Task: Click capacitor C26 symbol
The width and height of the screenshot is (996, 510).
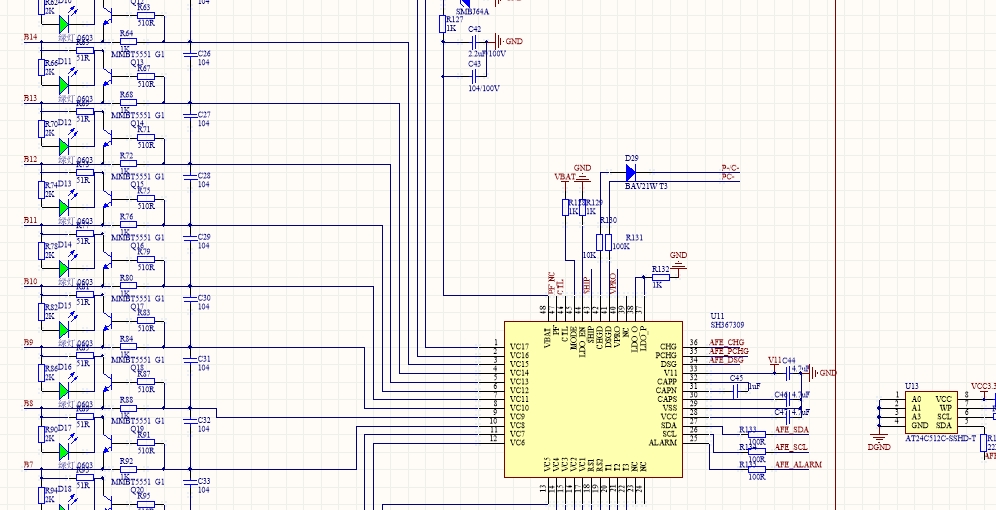Action: (x=190, y=55)
